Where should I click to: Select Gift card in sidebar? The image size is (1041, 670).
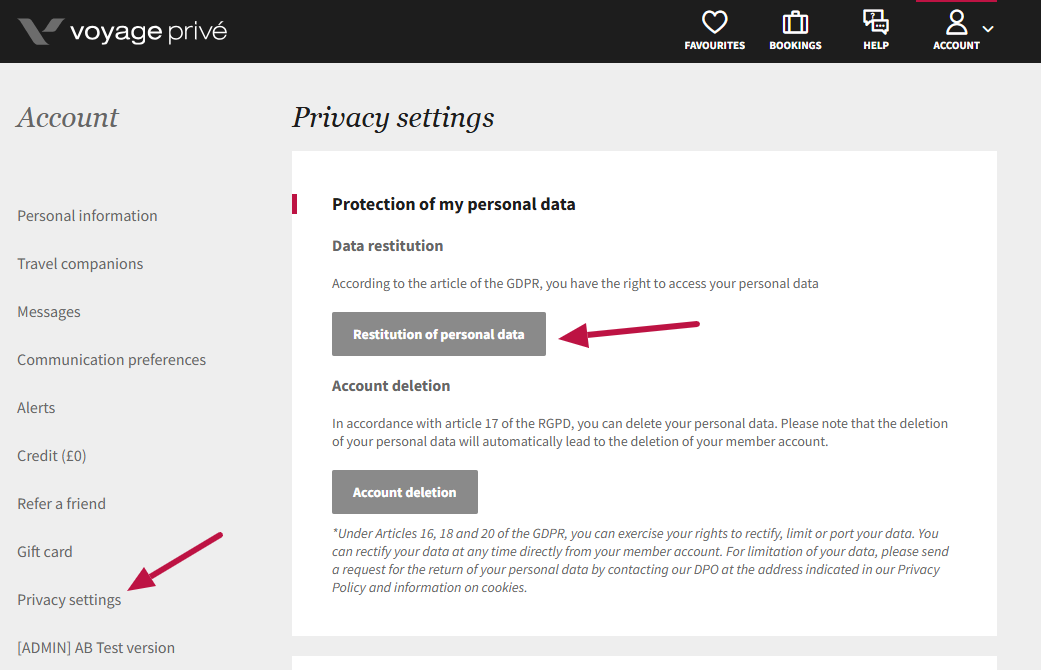45,552
